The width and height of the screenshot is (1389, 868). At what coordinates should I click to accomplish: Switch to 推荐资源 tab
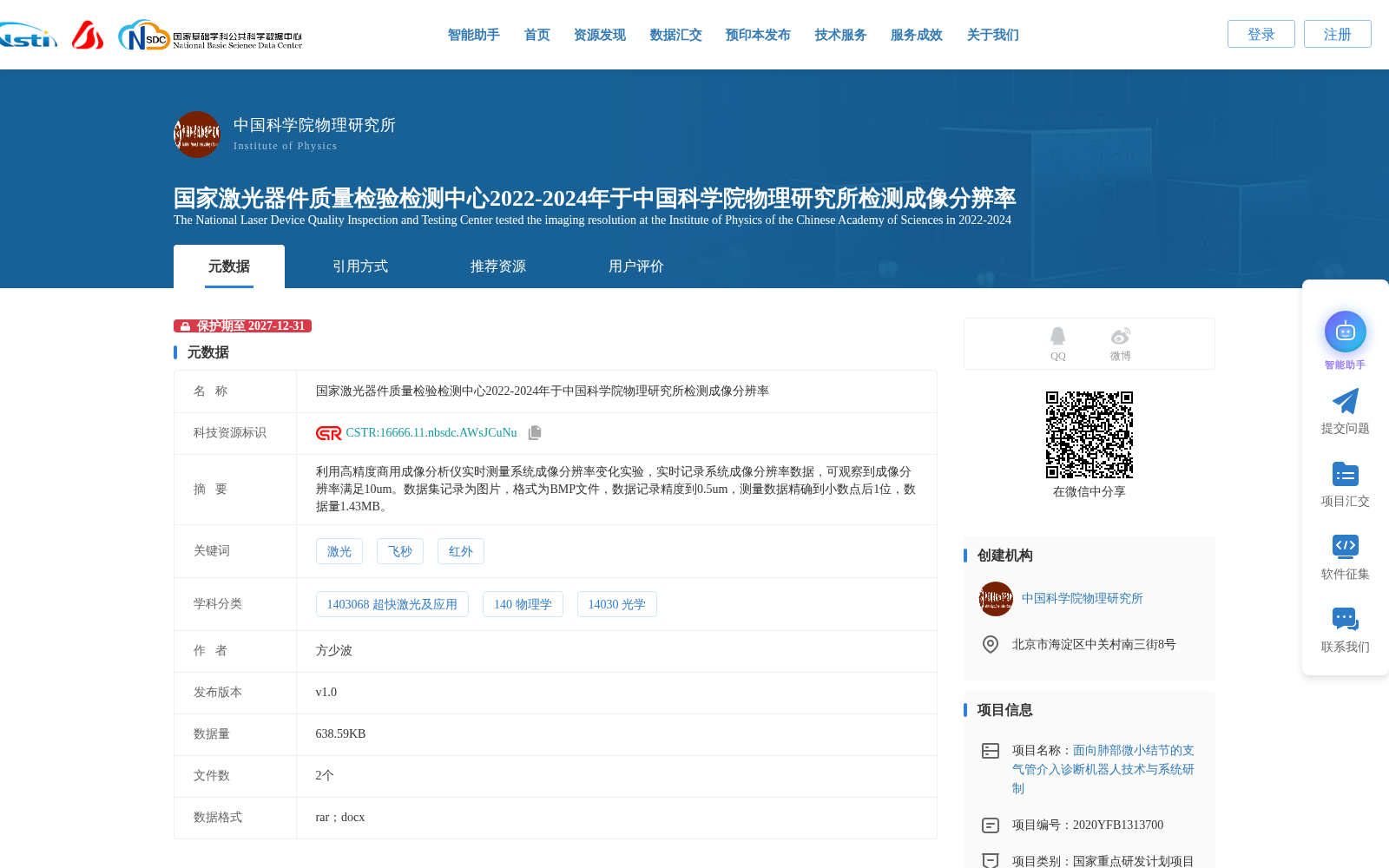coord(498,266)
